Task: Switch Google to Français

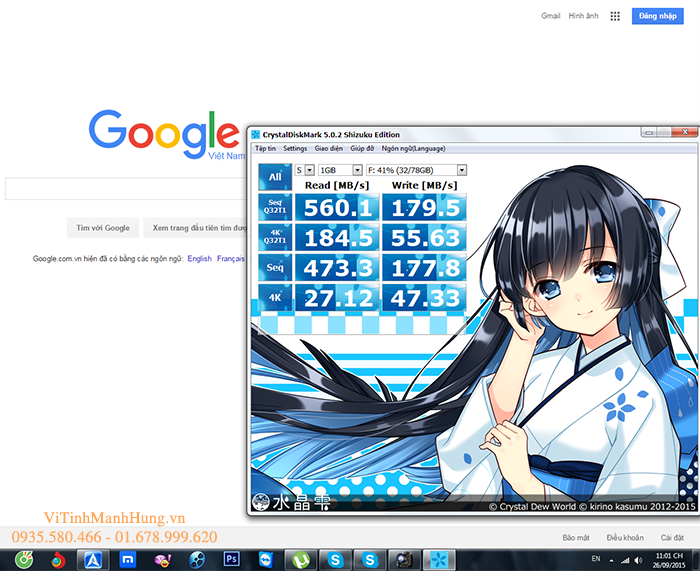Action: [x=231, y=258]
